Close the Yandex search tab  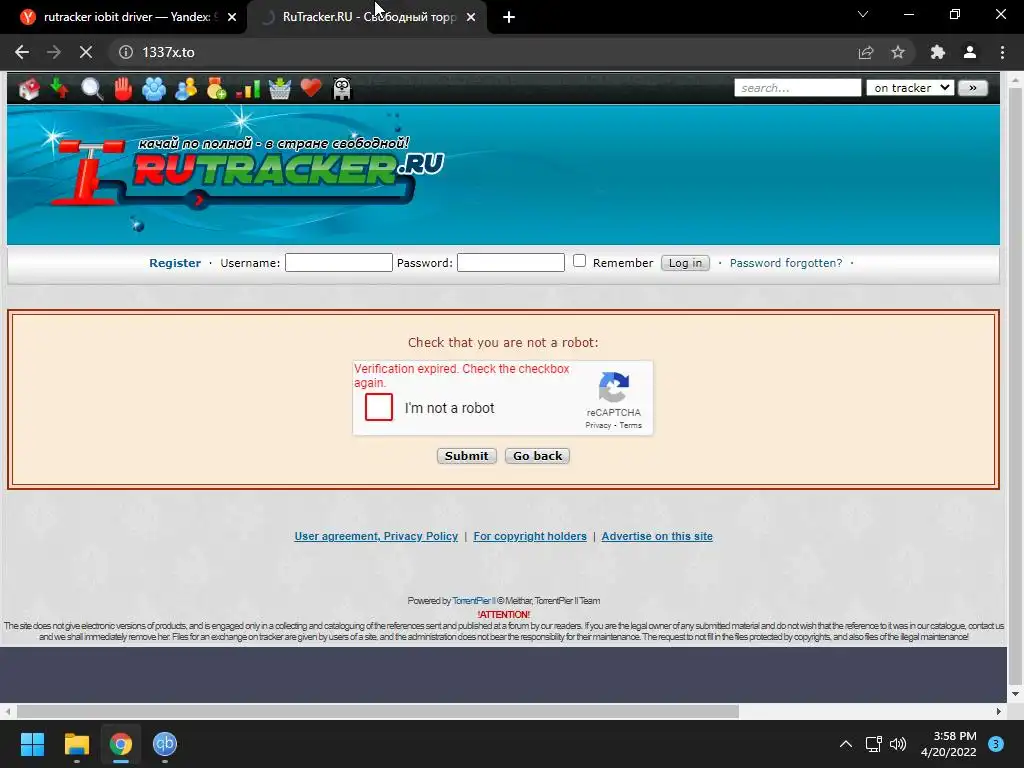tap(232, 17)
